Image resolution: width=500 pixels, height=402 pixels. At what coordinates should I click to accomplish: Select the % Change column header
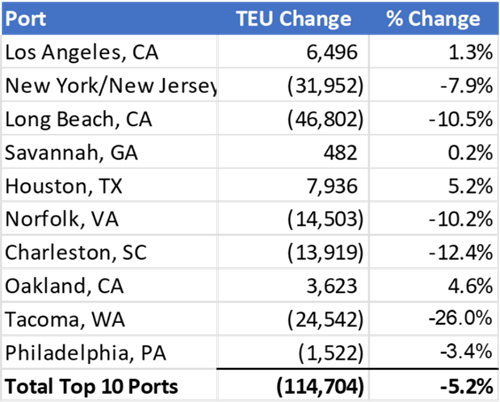(x=433, y=19)
